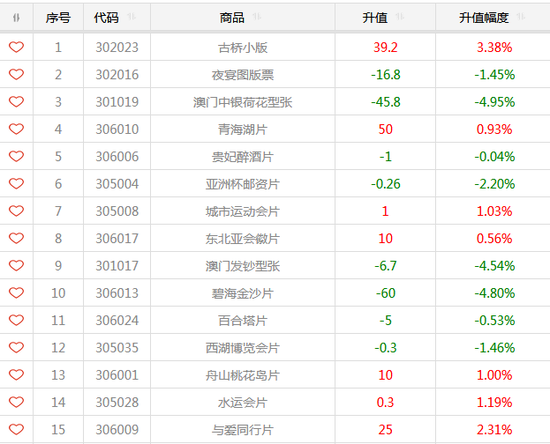Viewport: 550px width, 444px height.
Task: Favorite the 碧海金沙片 row heart icon
Action: (x=16, y=293)
